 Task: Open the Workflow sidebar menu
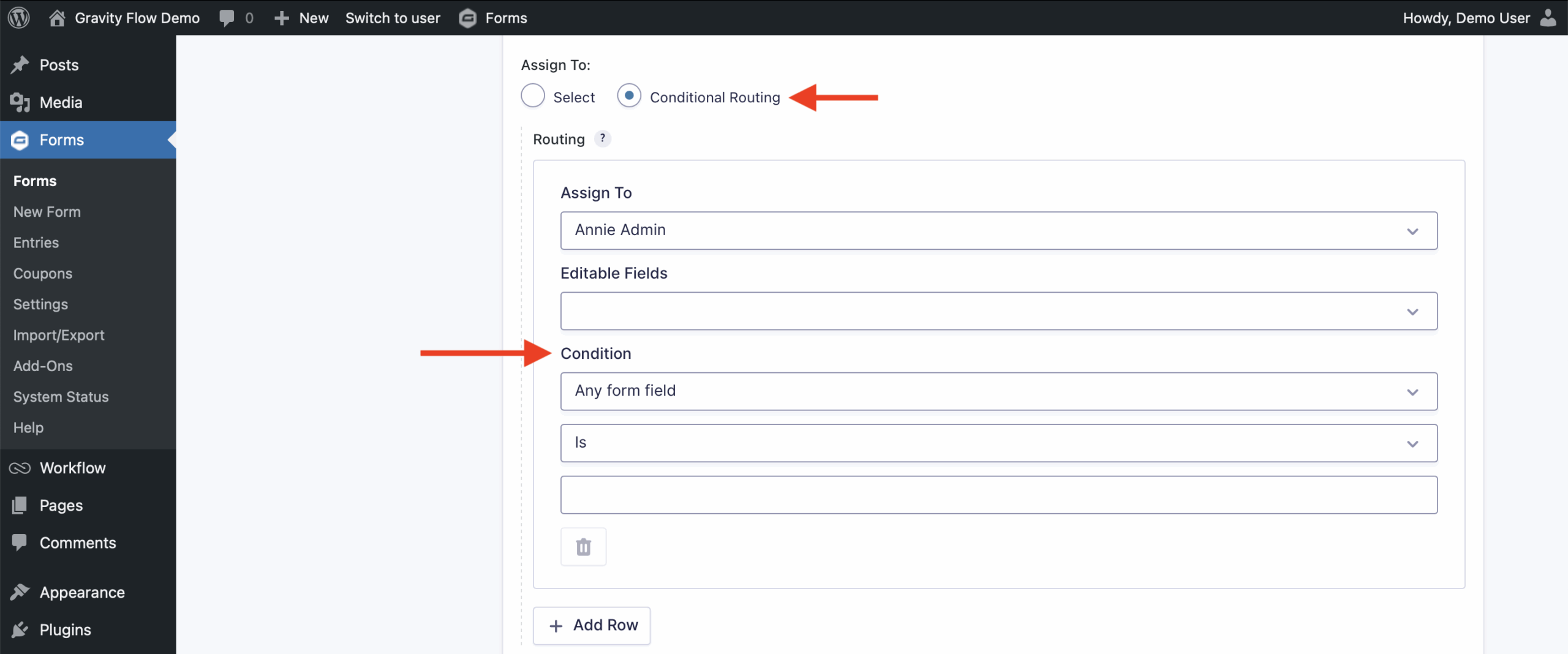click(x=72, y=468)
